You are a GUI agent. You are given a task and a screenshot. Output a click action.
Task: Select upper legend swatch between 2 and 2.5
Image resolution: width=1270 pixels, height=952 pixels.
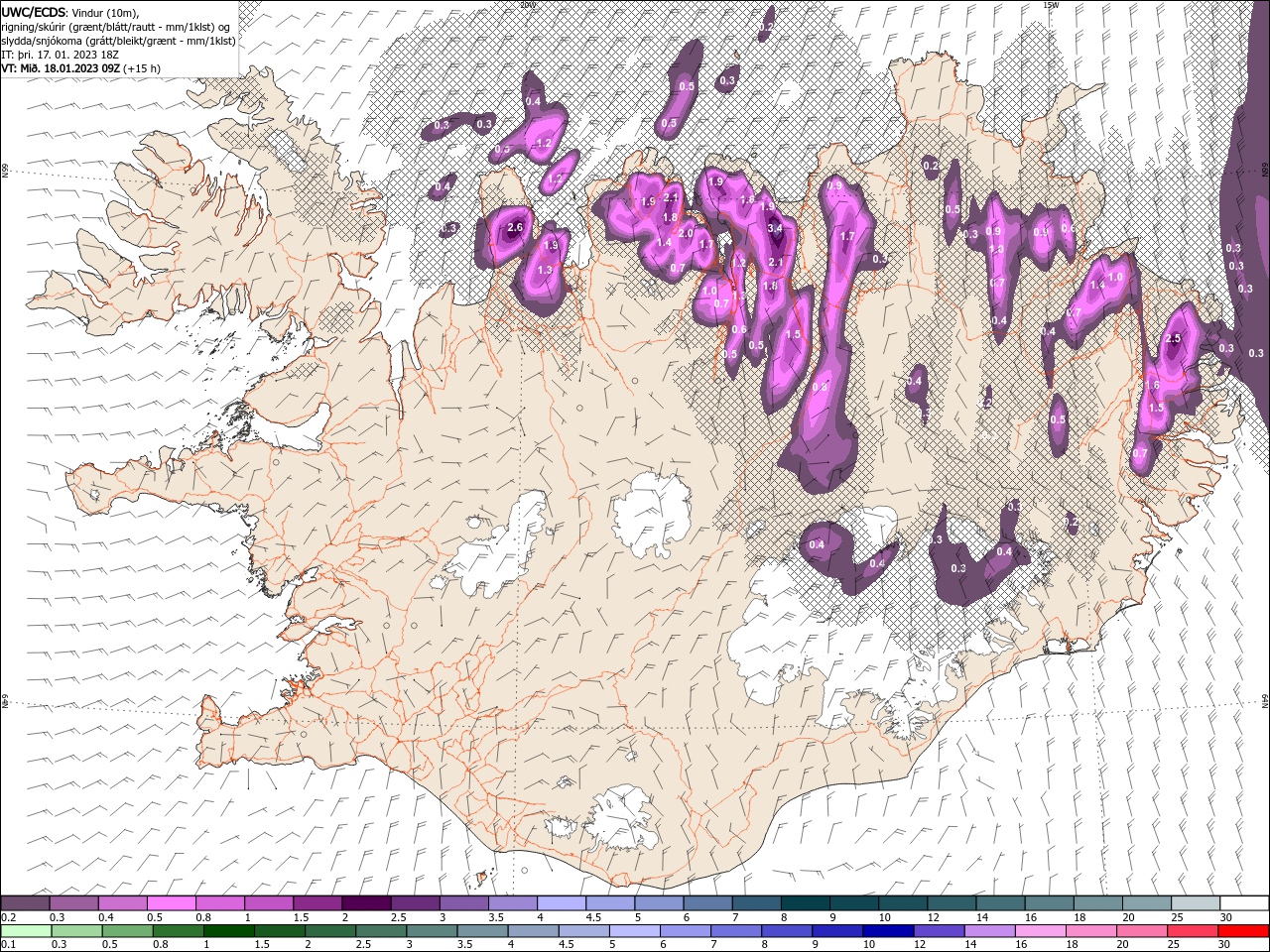(x=366, y=903)
